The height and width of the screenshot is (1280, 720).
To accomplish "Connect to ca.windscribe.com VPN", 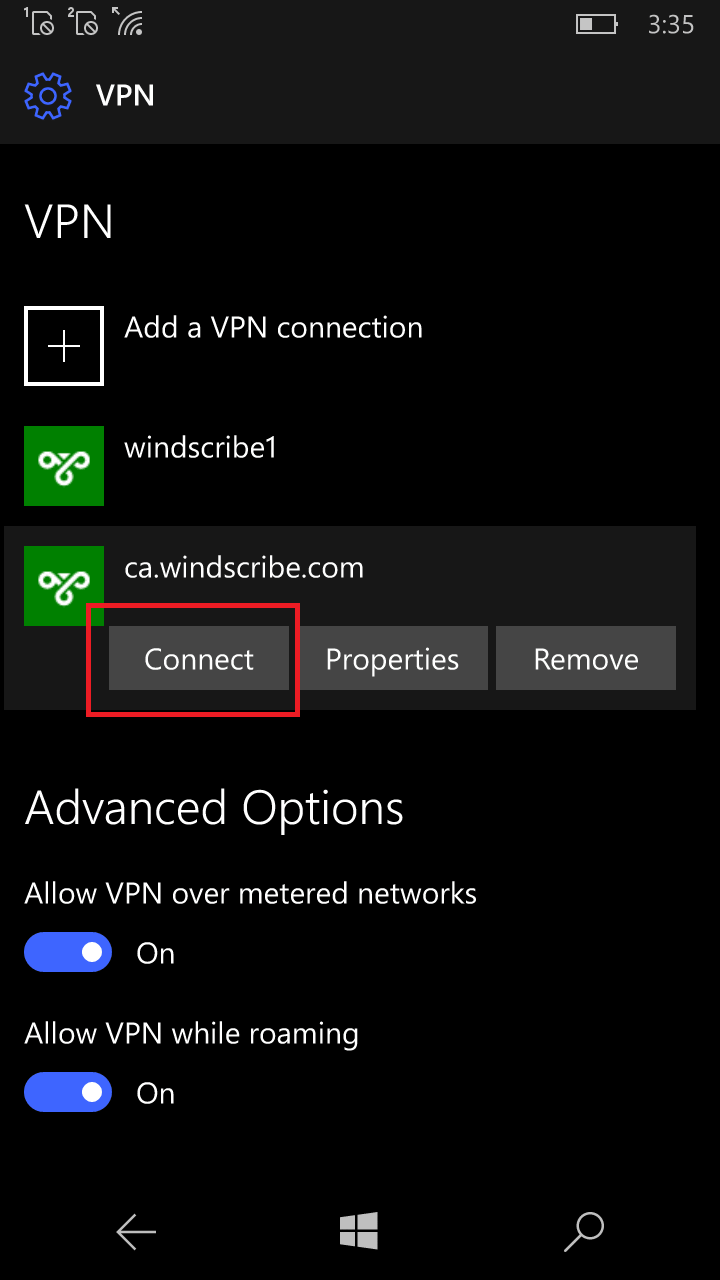I will (x=199, y=659).
